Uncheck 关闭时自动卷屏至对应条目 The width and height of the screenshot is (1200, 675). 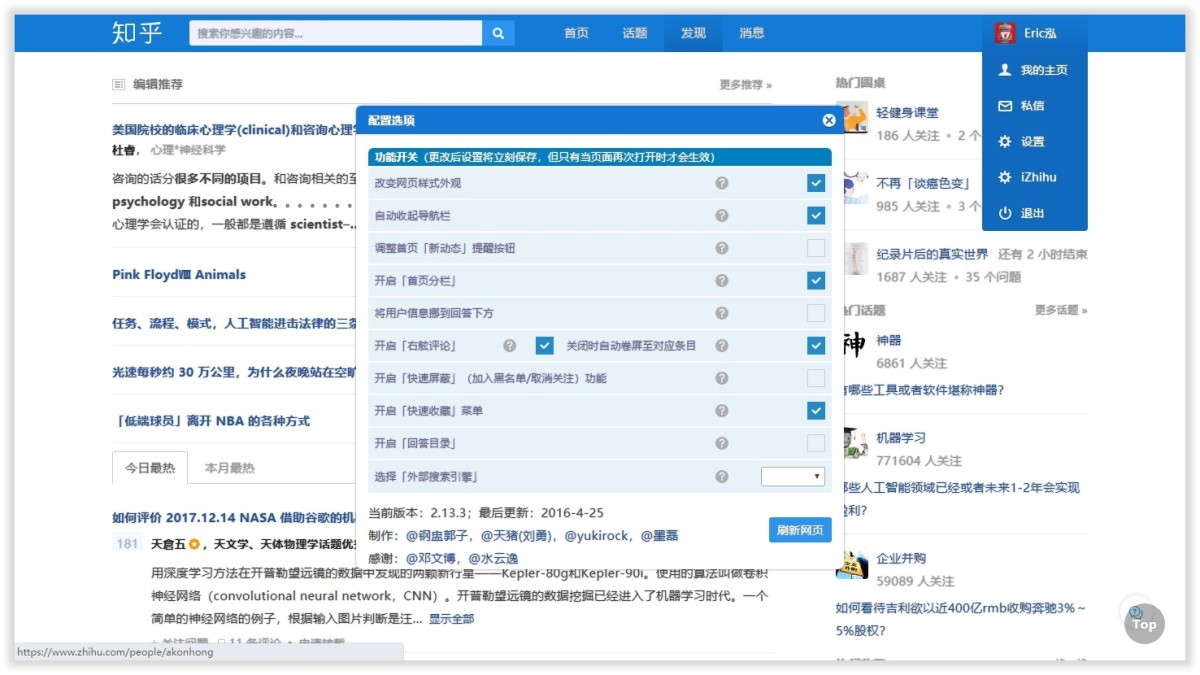[x=545, y=345]
